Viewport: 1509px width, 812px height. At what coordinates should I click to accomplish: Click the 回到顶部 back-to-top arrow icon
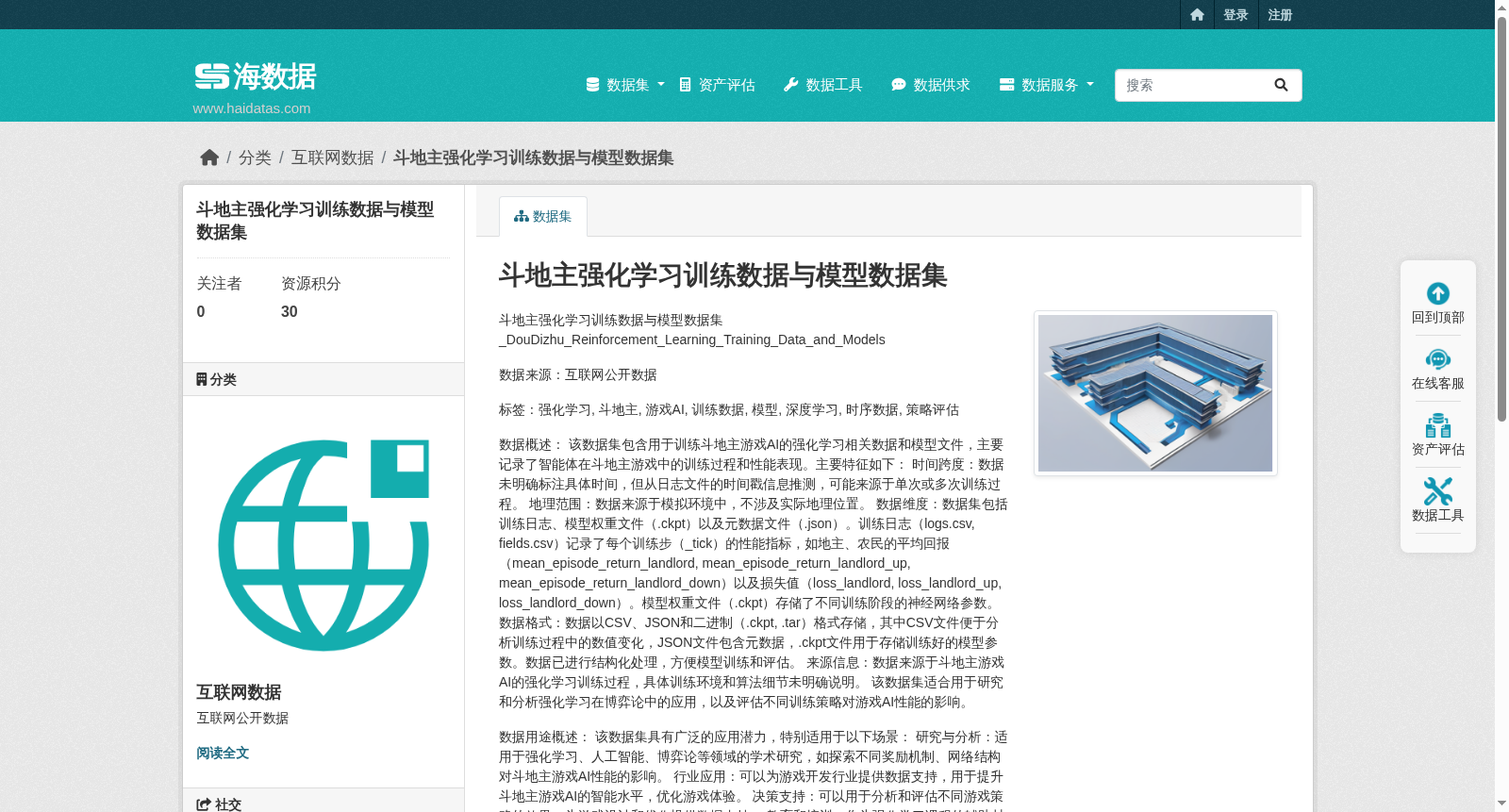pos(1438,293)
